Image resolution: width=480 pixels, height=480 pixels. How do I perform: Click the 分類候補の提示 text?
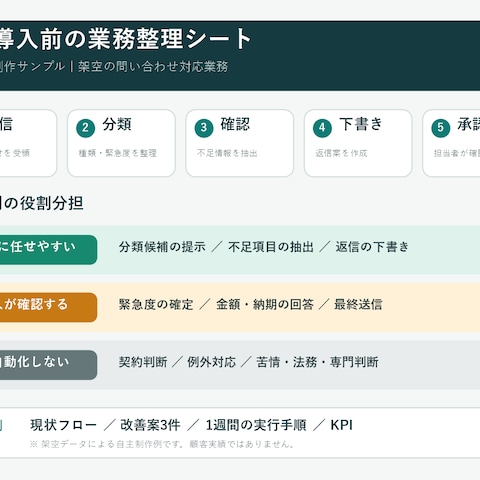162,247
